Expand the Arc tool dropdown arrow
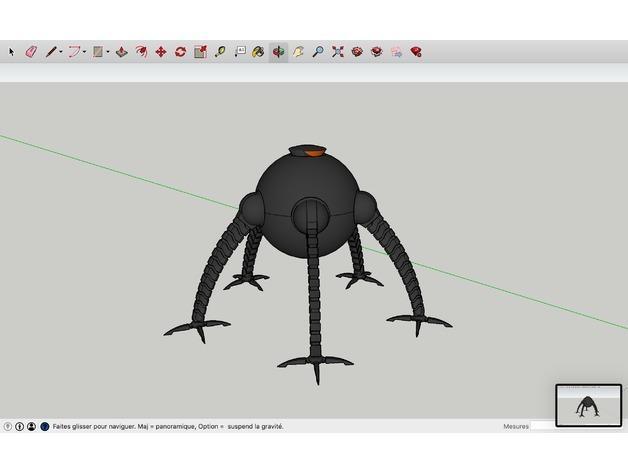The image size is (628, 472). pyautogui.click(x=85, y=51)
